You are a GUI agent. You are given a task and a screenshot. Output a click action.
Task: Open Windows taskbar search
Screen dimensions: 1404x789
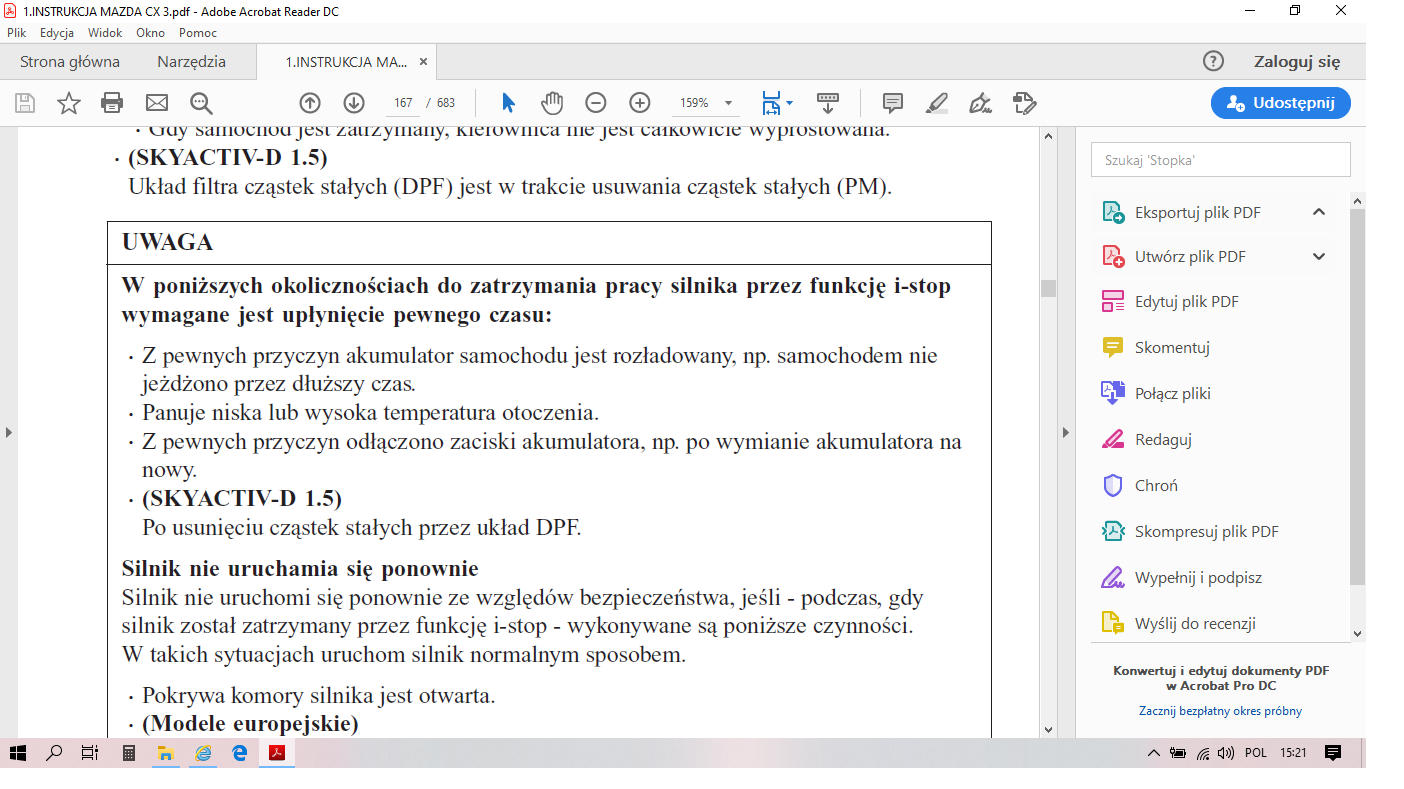coord(54,753)
